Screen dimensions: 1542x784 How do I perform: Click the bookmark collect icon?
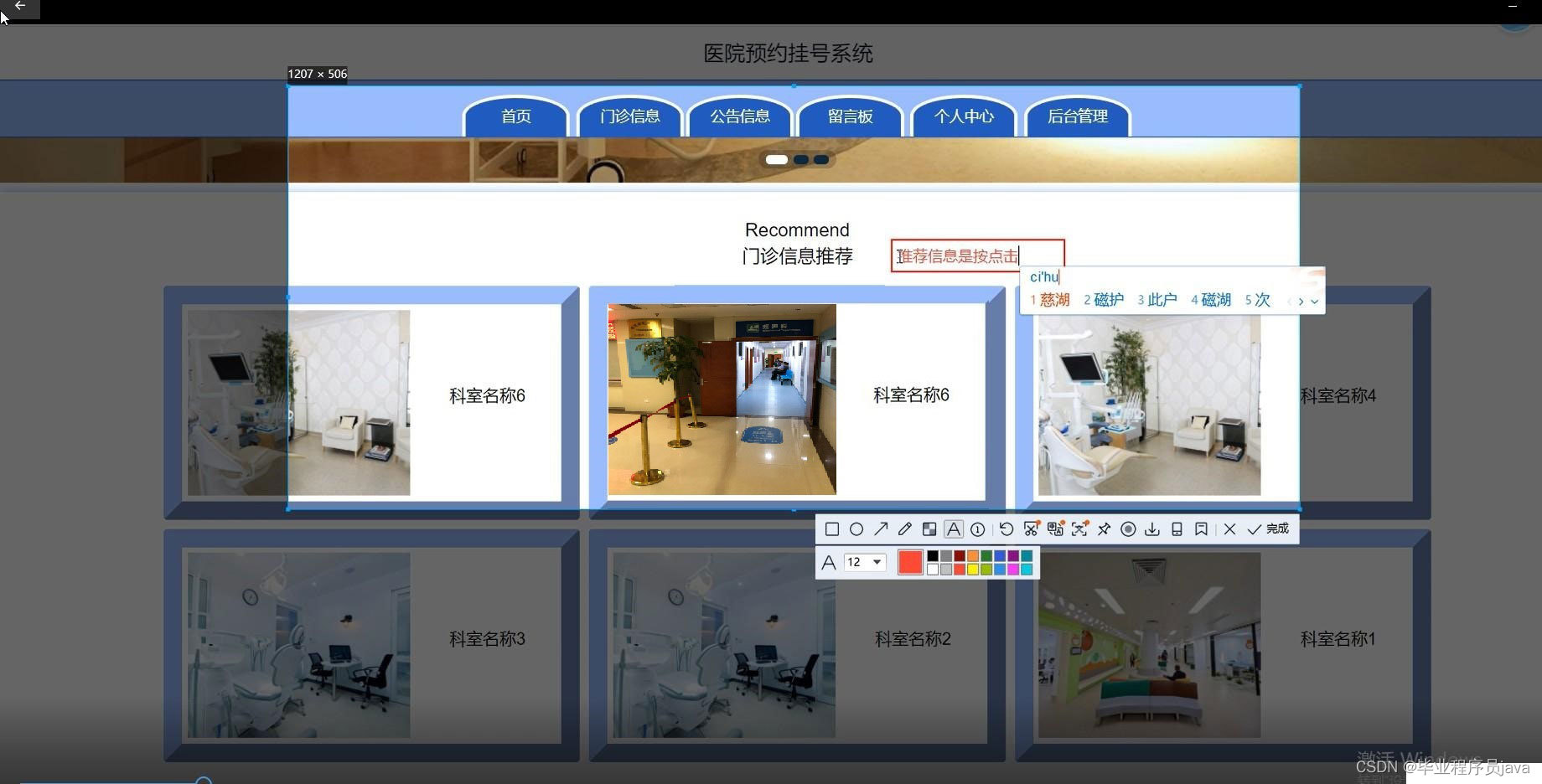pyautogui.click(x=1201, y=529)
